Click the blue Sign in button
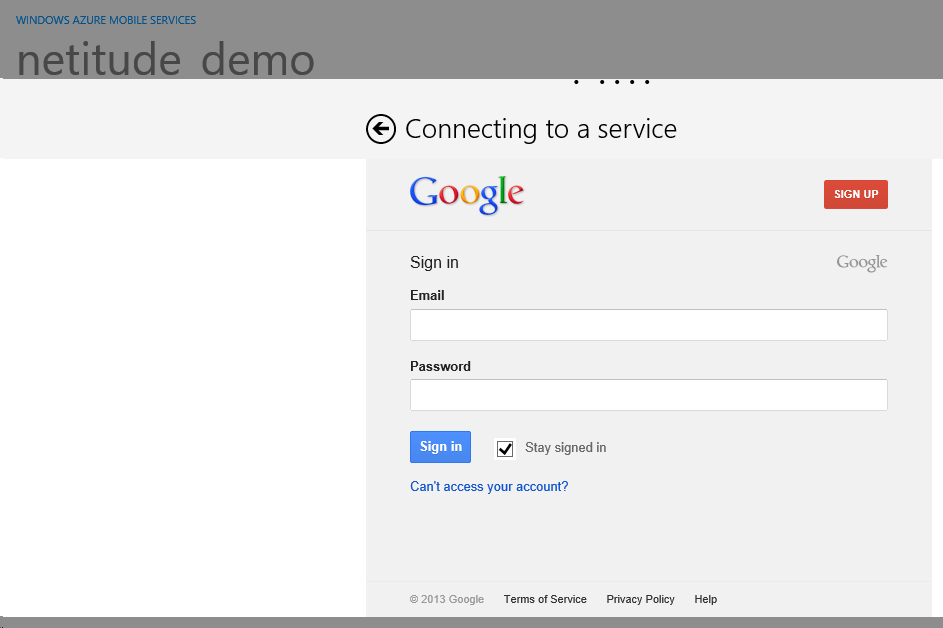The height and width of the screenshot is (628, 943). 440,447
